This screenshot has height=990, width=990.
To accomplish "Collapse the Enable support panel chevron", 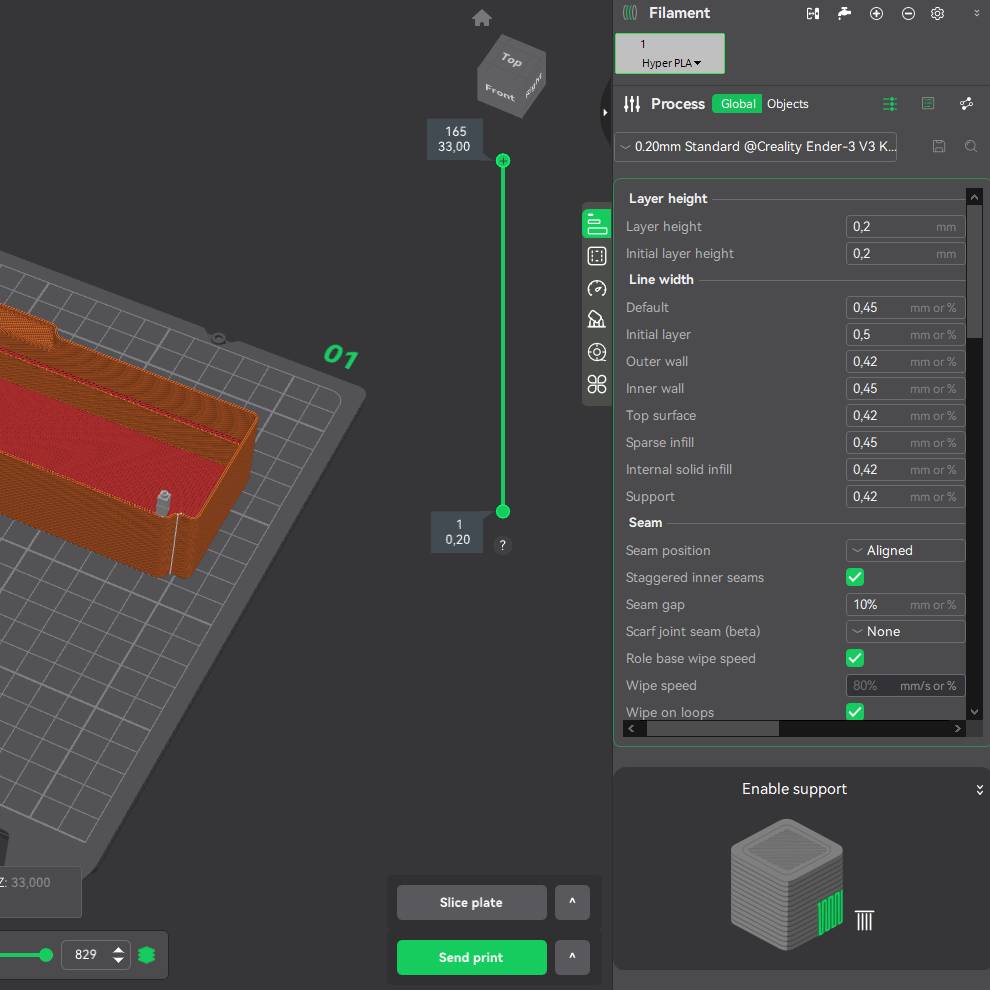I will click(x=979, y=790).
